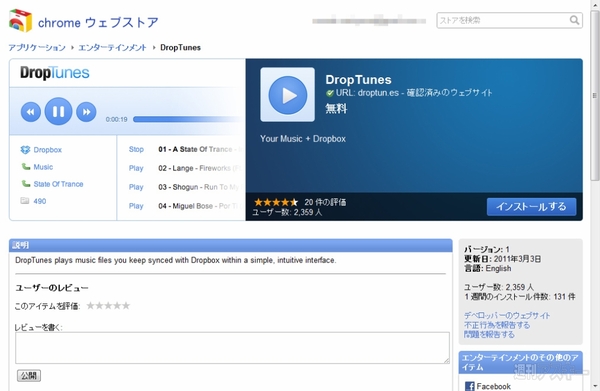This screenshot has height=391, width=600.
Task: Click the green verified checkmark icon
Action: point(329,93)
